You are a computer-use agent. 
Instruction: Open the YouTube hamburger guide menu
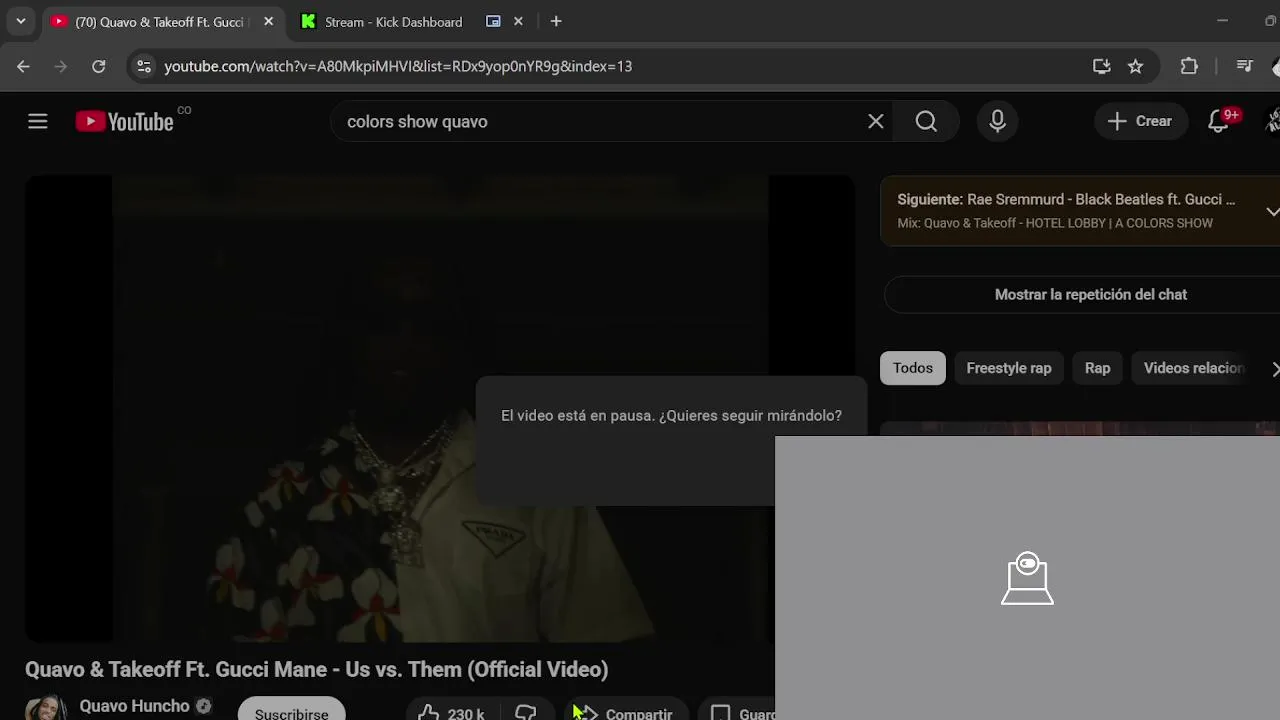point(38,122)
